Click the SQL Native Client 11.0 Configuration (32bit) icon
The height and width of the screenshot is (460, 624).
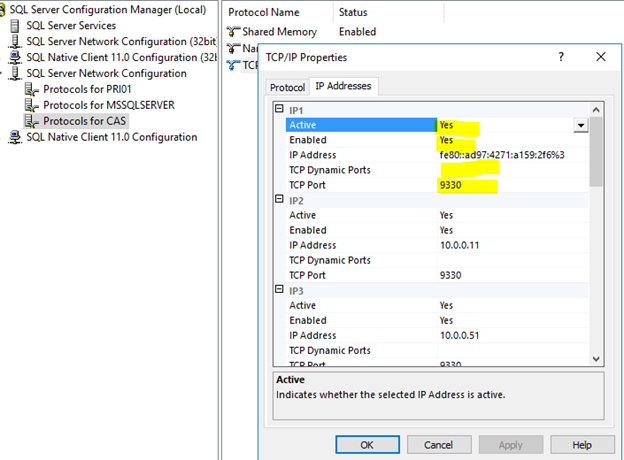click(15, 57)
